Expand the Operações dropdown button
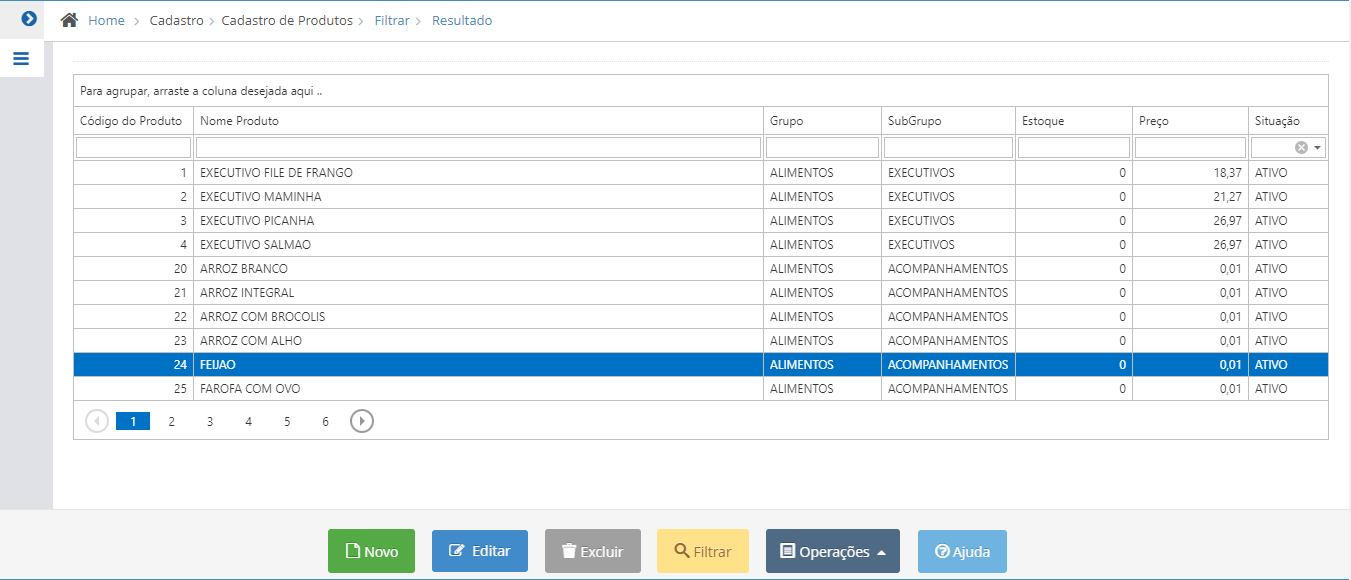This screenshot has width=1351, height=580. point(833,551)
